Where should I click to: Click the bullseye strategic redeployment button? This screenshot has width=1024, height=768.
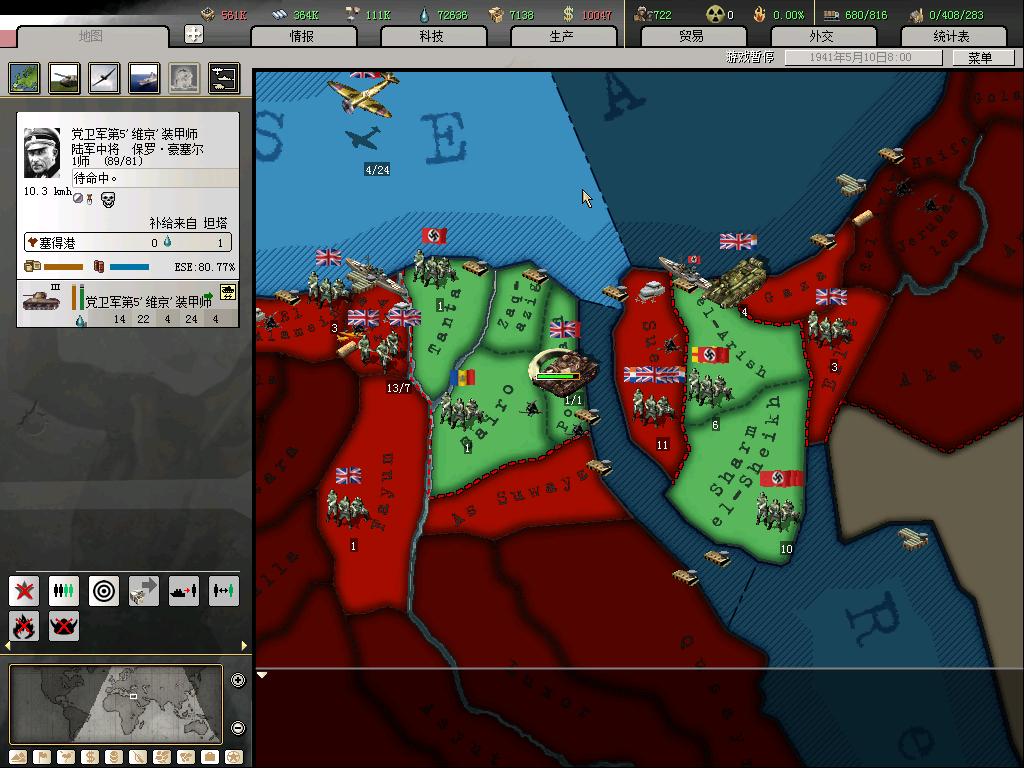coord(104,591)
